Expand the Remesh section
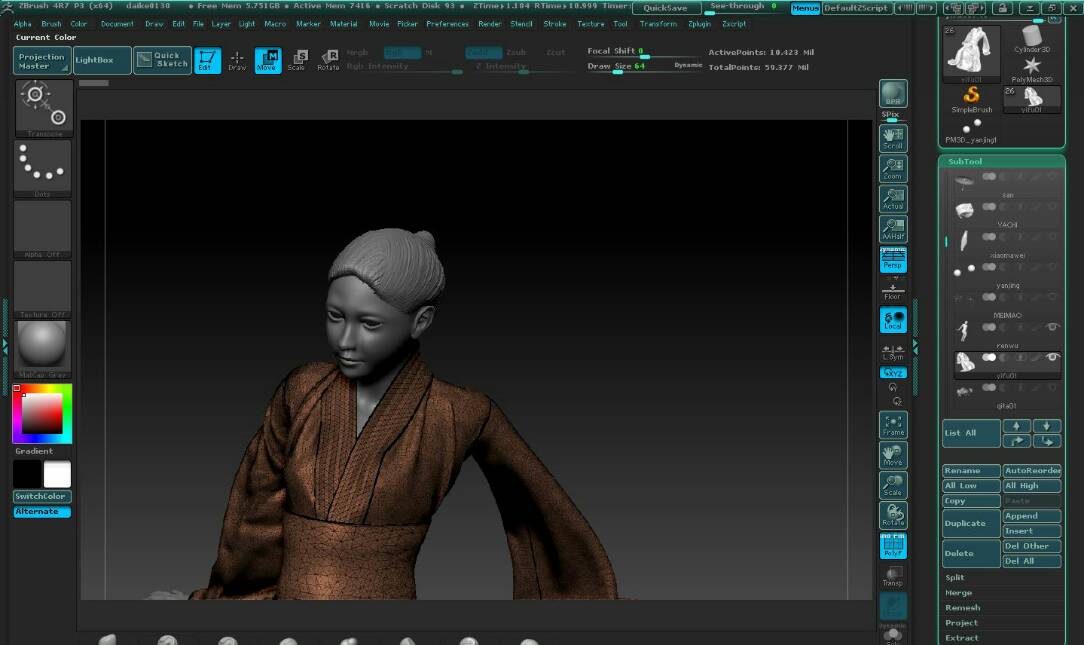 click(962, 607)
